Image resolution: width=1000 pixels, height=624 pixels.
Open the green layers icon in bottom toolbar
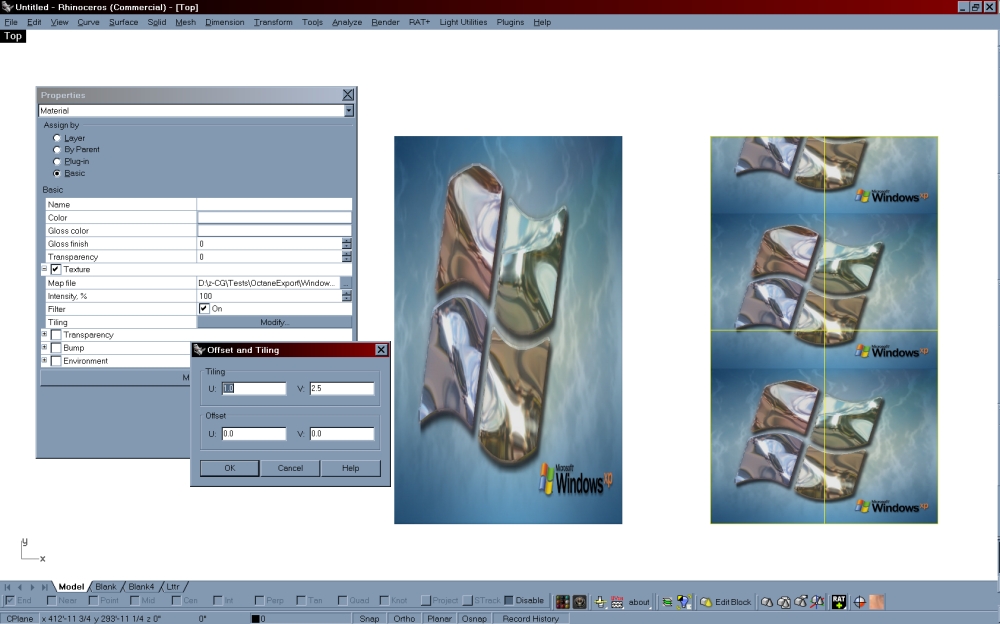667,602
